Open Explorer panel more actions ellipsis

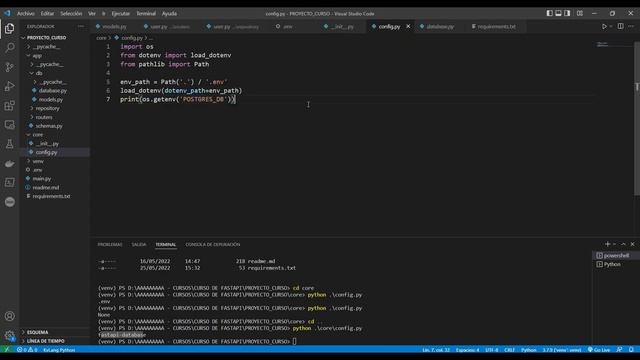tap(81, 26)
